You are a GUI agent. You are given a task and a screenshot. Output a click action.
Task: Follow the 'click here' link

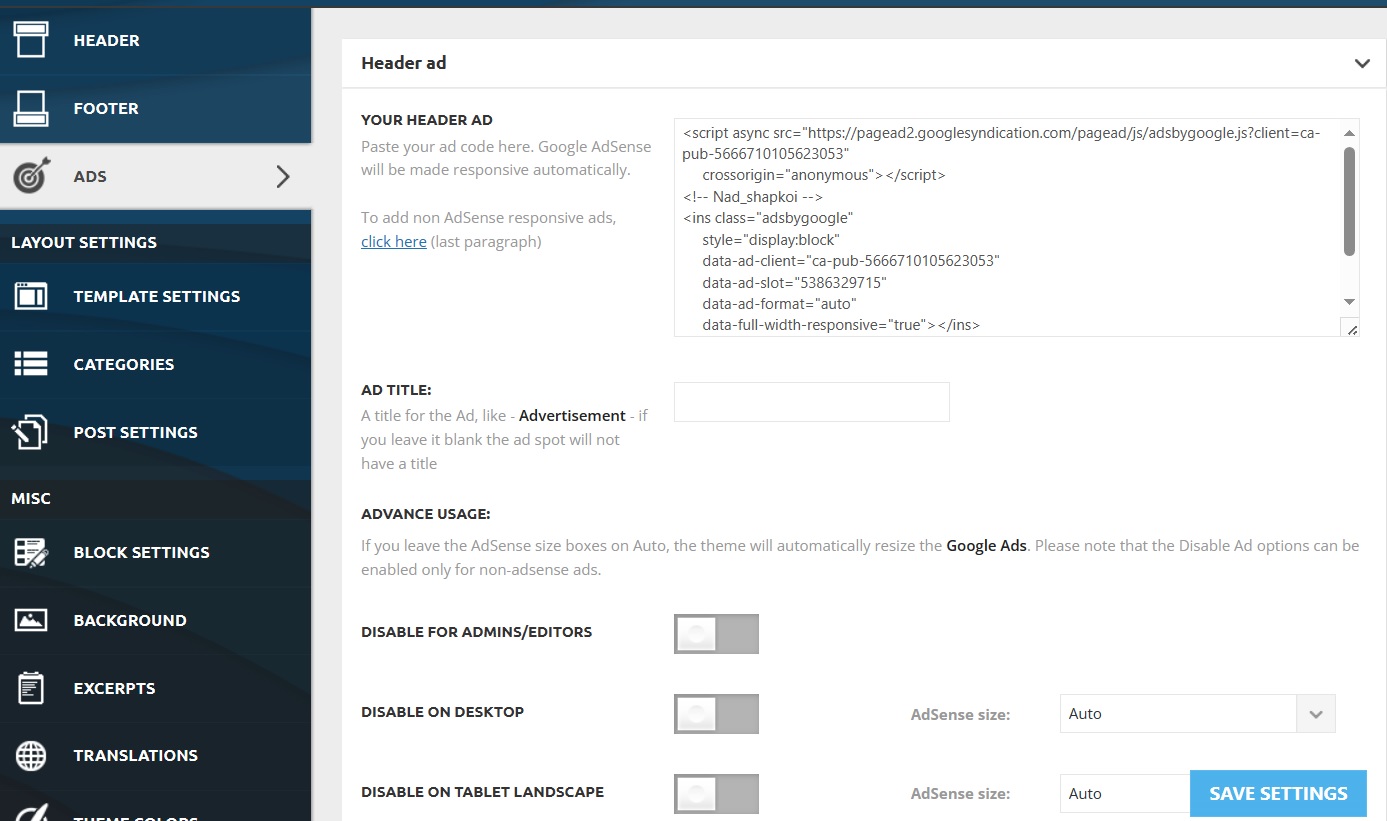tap(394, 241)
